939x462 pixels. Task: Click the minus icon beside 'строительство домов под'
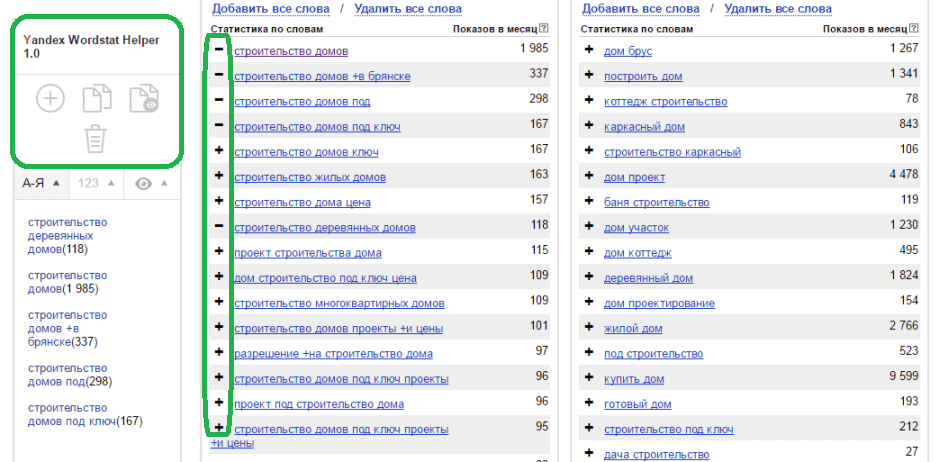[219, 99]
